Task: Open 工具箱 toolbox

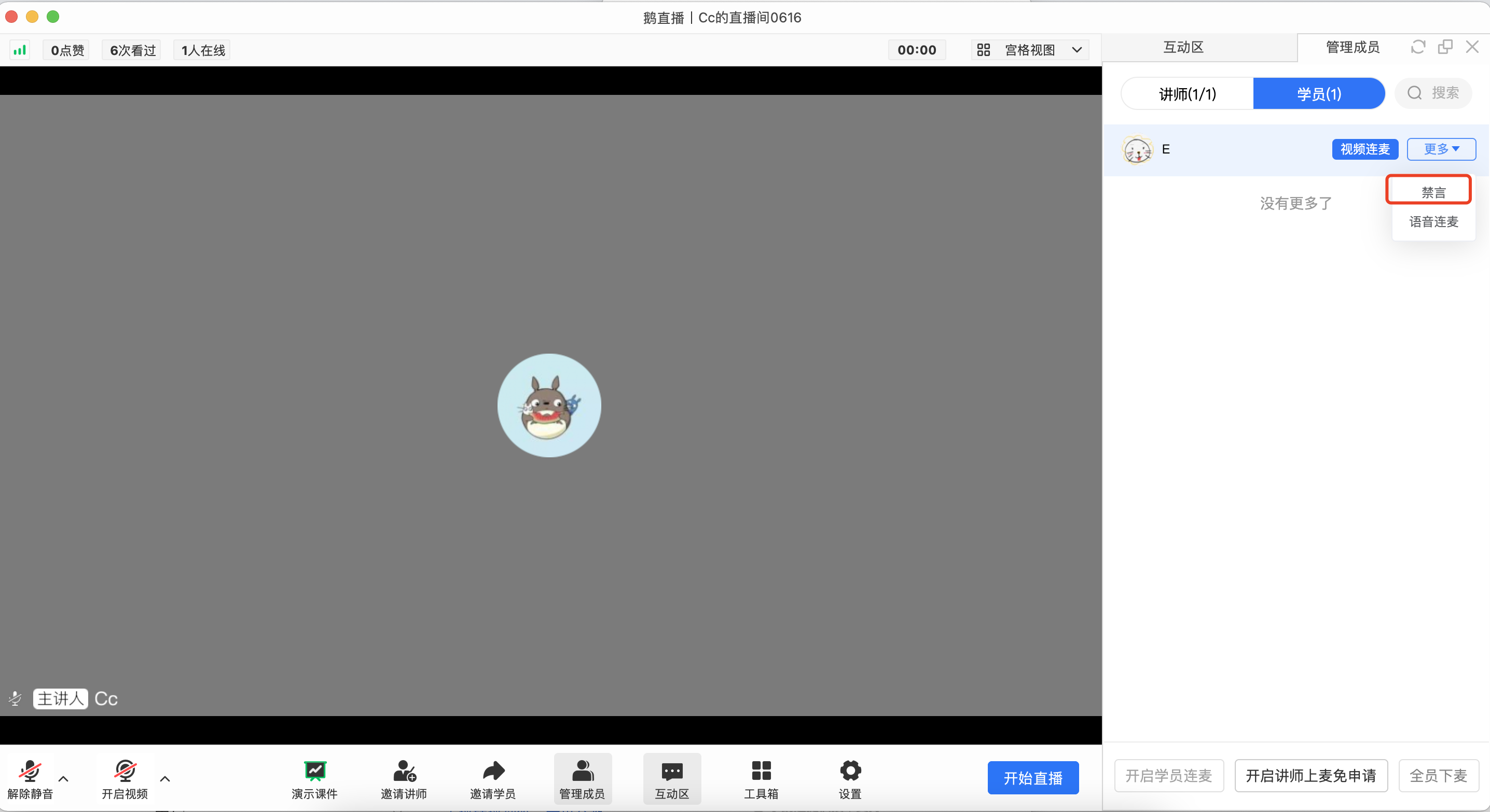Action: click(761, 778)
